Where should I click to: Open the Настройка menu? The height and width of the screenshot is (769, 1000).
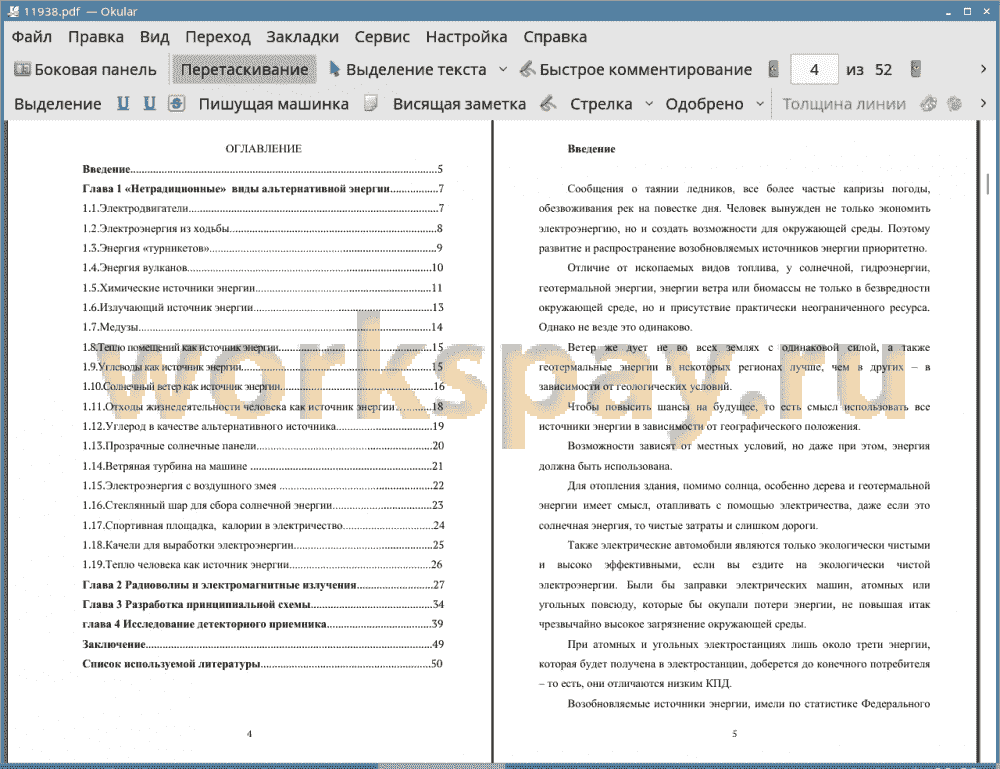pos(466,37)
